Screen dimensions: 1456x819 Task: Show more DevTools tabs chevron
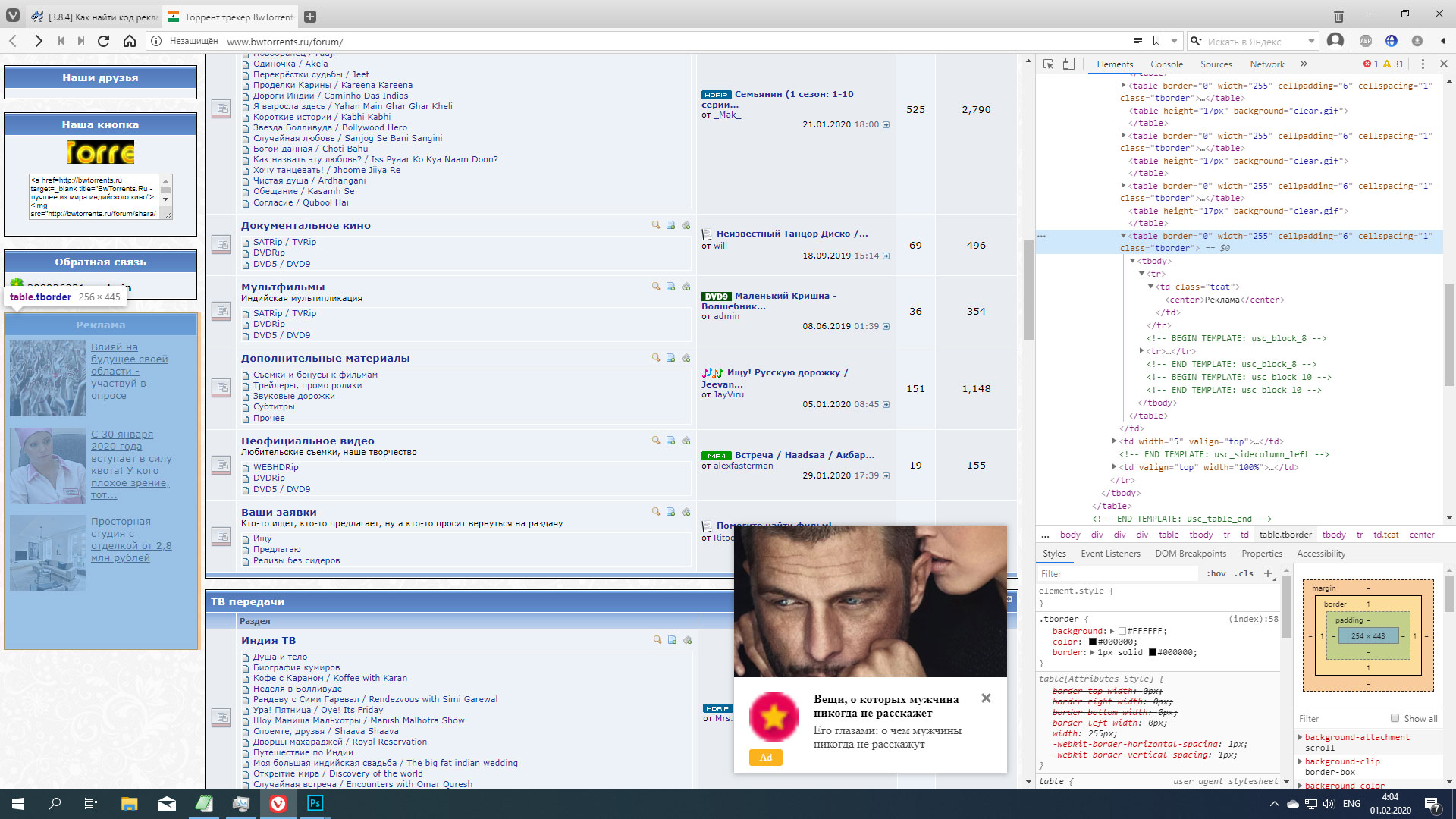1304,64
